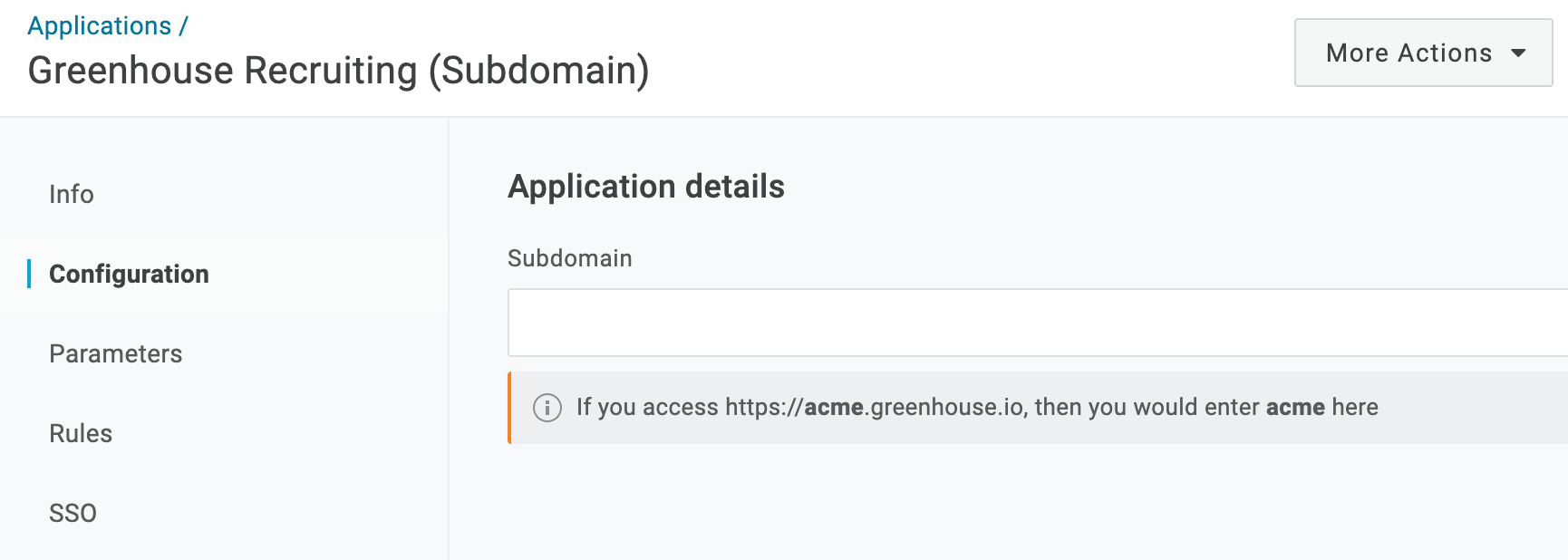
Task: Open the More Actions dropdown arrow
Action: point(1519,53)
